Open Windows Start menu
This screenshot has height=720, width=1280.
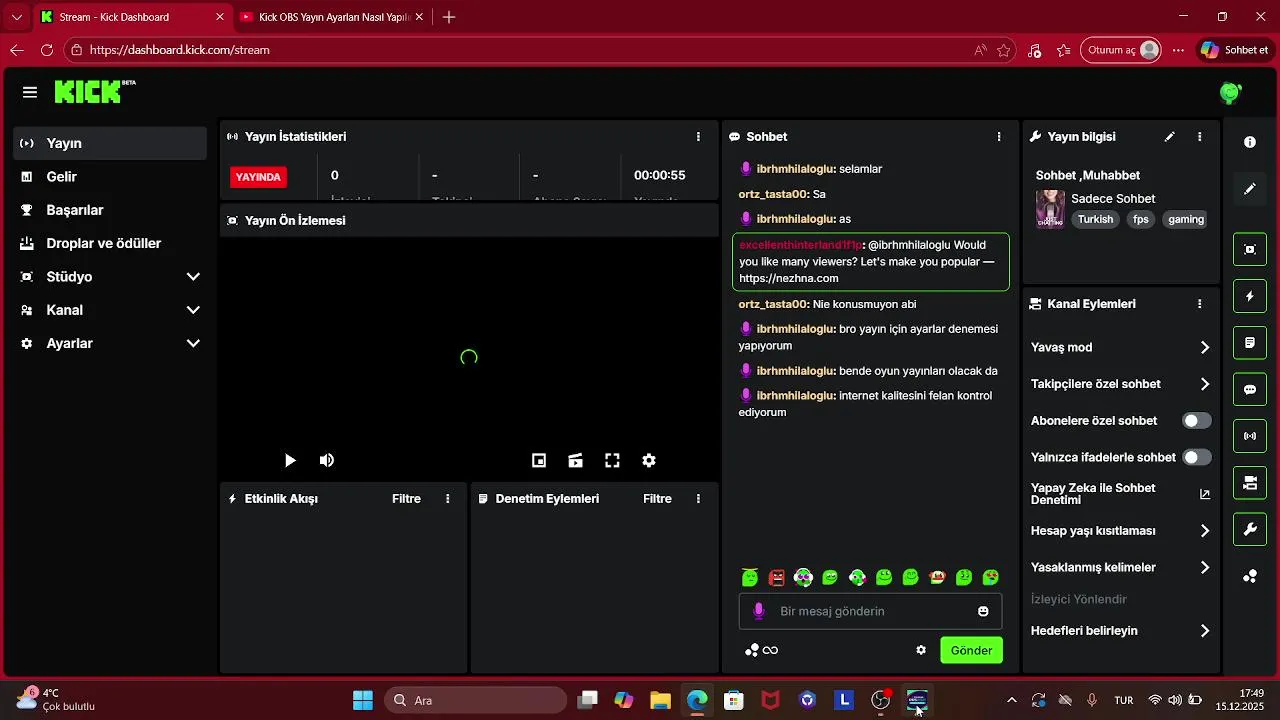(x=363, y=700)
